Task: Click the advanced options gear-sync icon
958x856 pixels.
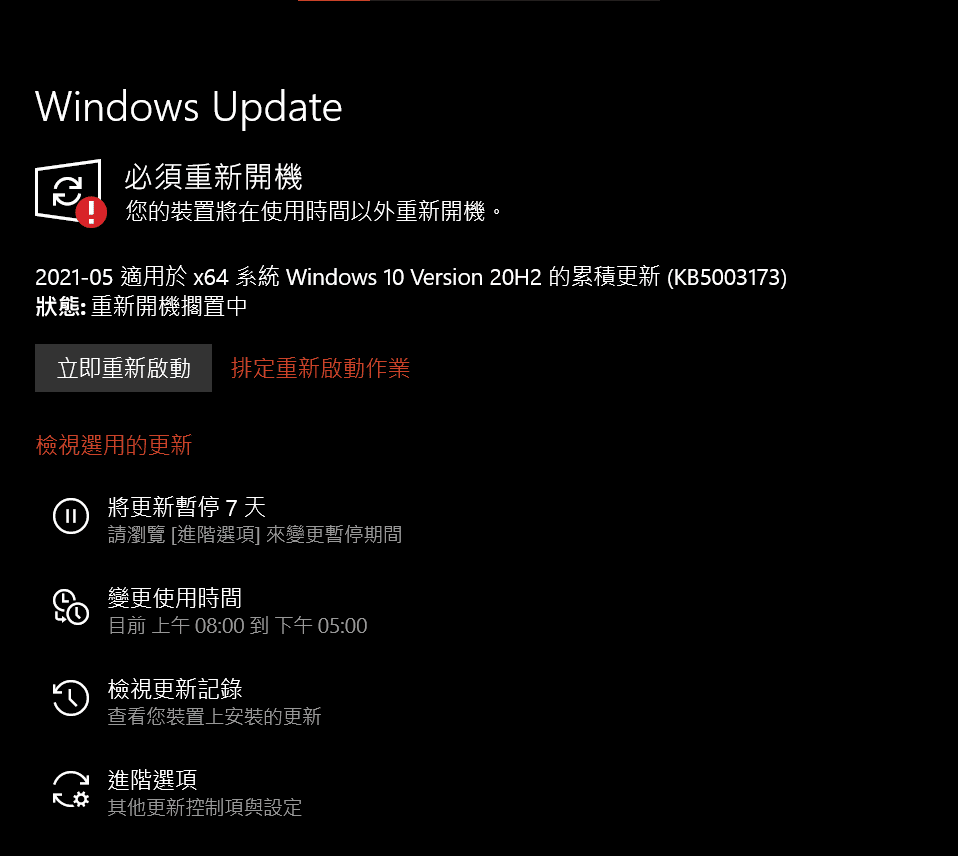Action: pos(71,789)
